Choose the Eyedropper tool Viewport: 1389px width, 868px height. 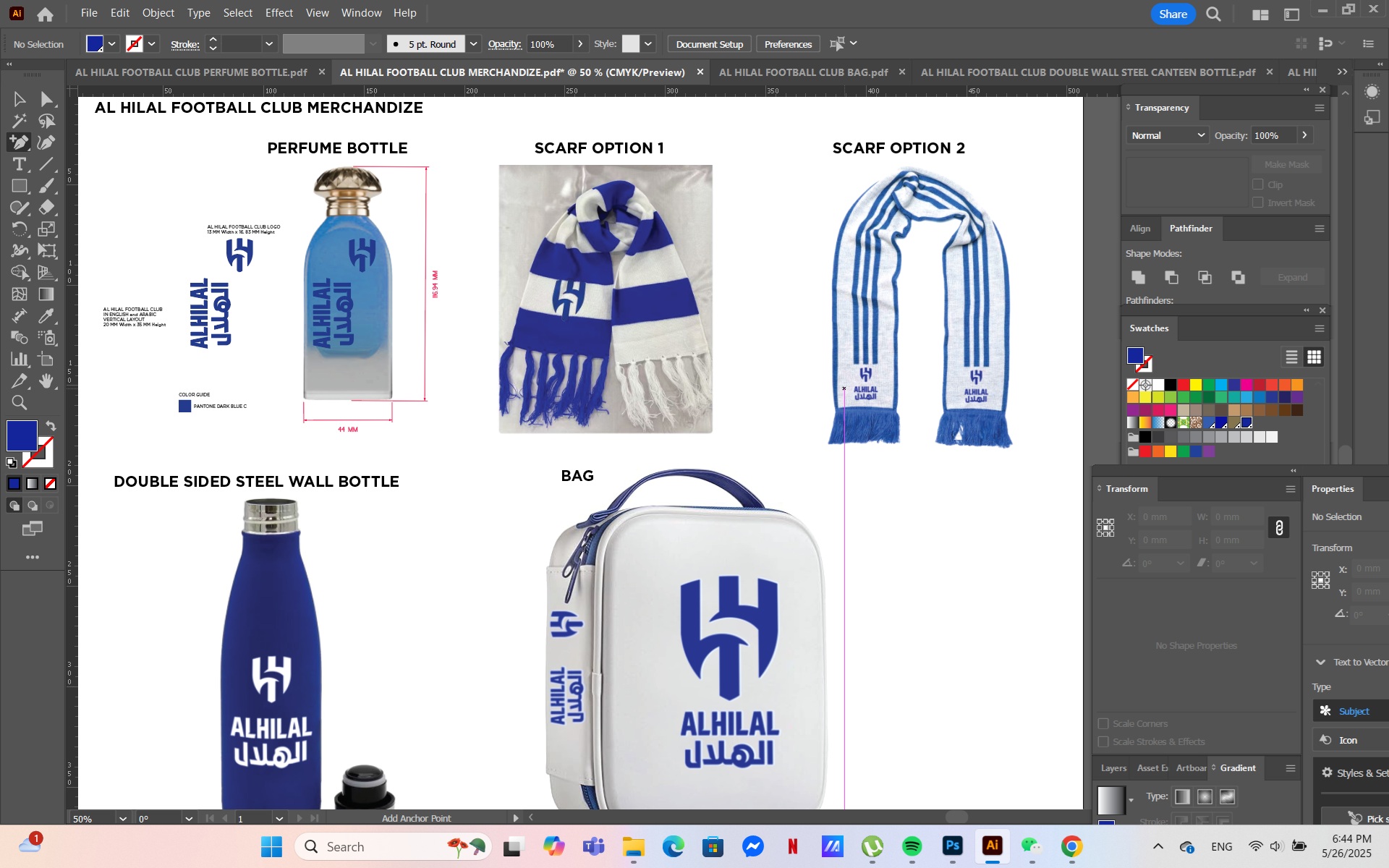pyautogui.click(x=46, y=316)
